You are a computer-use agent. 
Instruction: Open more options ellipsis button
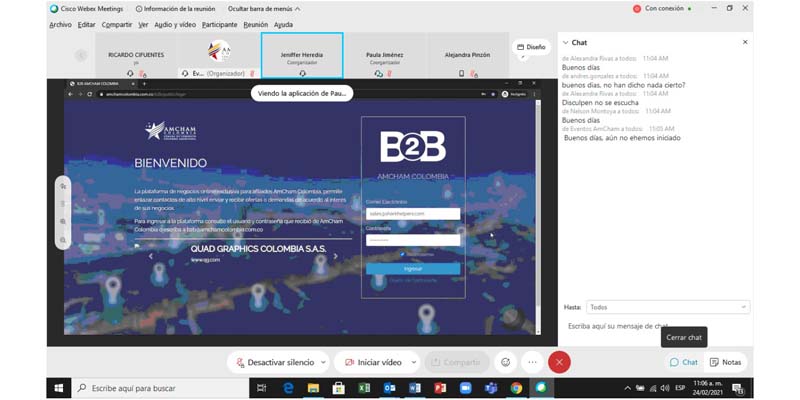tap(533, 362)
